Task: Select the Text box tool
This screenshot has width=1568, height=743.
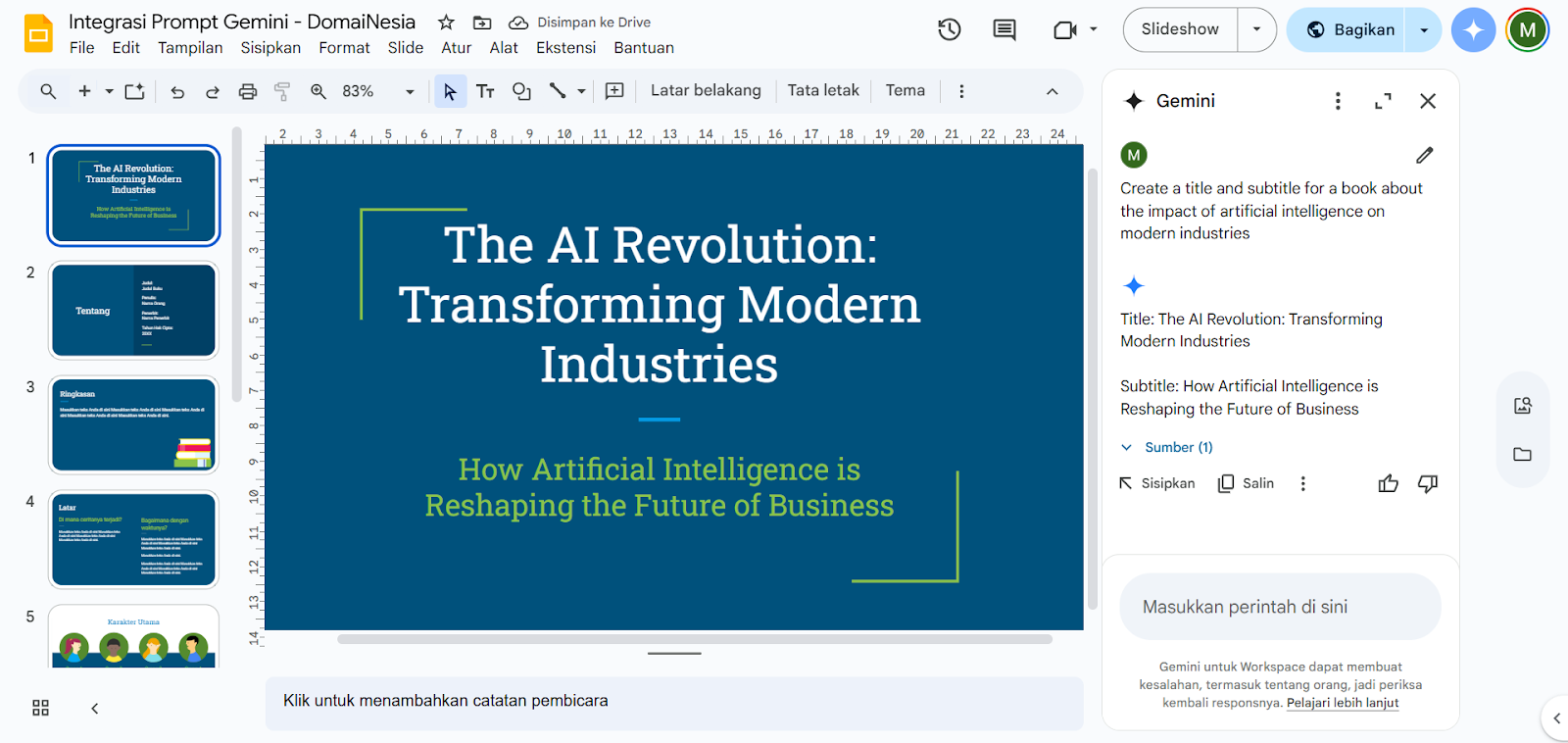Action: [x=485, y=91]
